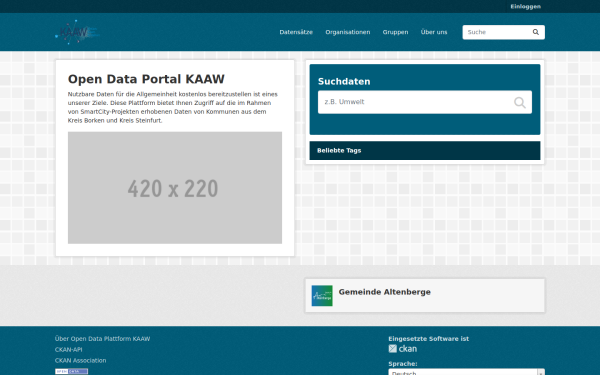
Task: Click the magnifier icon in header search
Action: coord(536,32)
